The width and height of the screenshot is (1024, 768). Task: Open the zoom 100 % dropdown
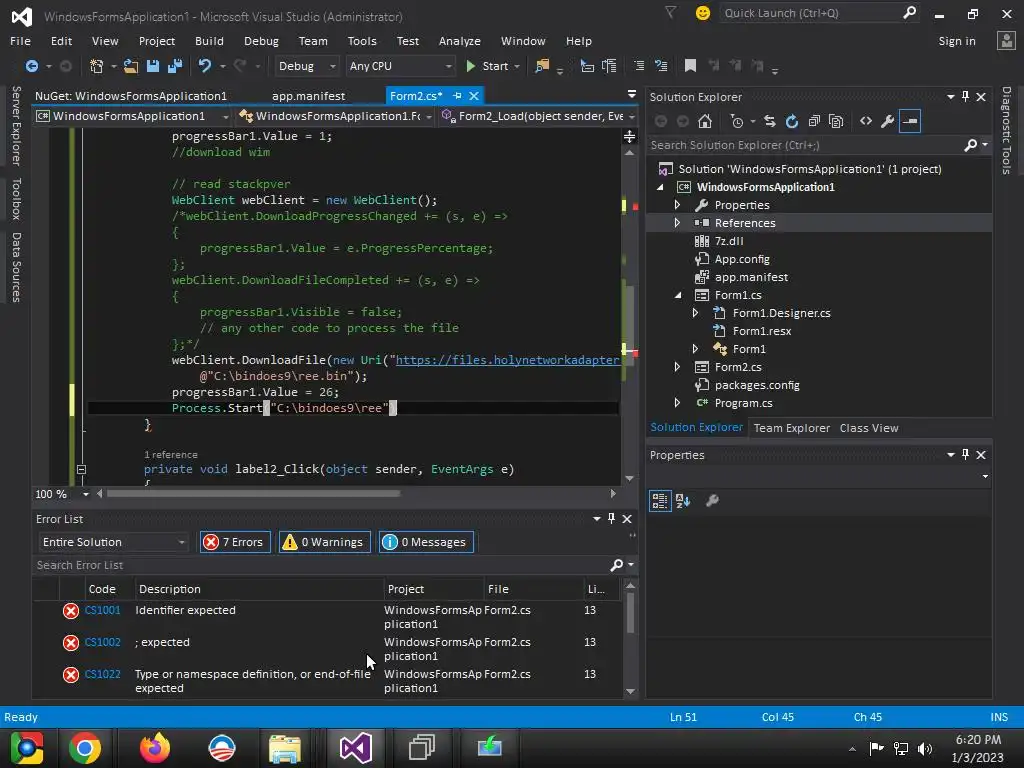(86, 494)
